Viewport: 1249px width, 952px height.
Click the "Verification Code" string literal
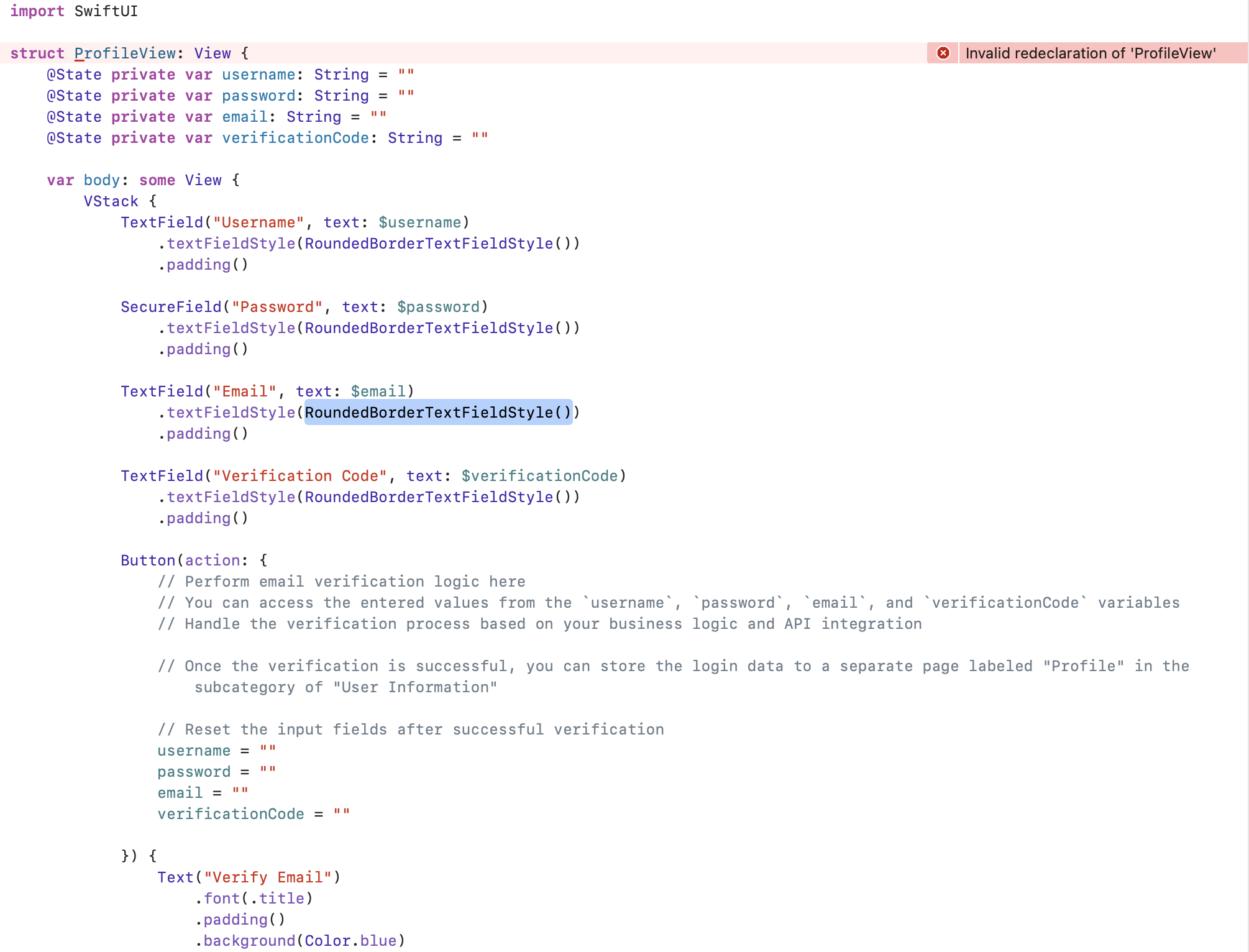pos(300,476)
